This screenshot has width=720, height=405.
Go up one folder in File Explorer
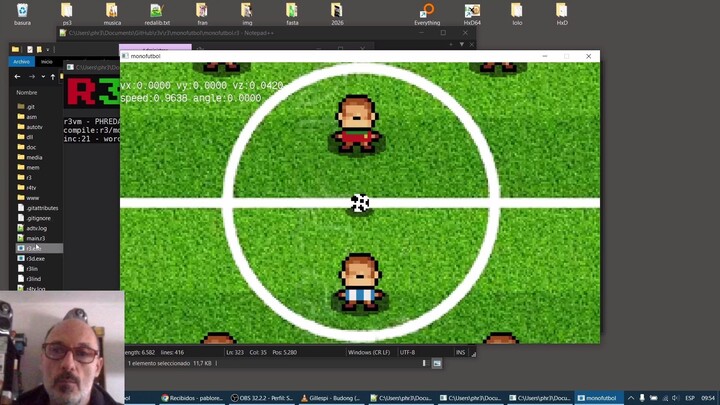(x=53, y=77)
